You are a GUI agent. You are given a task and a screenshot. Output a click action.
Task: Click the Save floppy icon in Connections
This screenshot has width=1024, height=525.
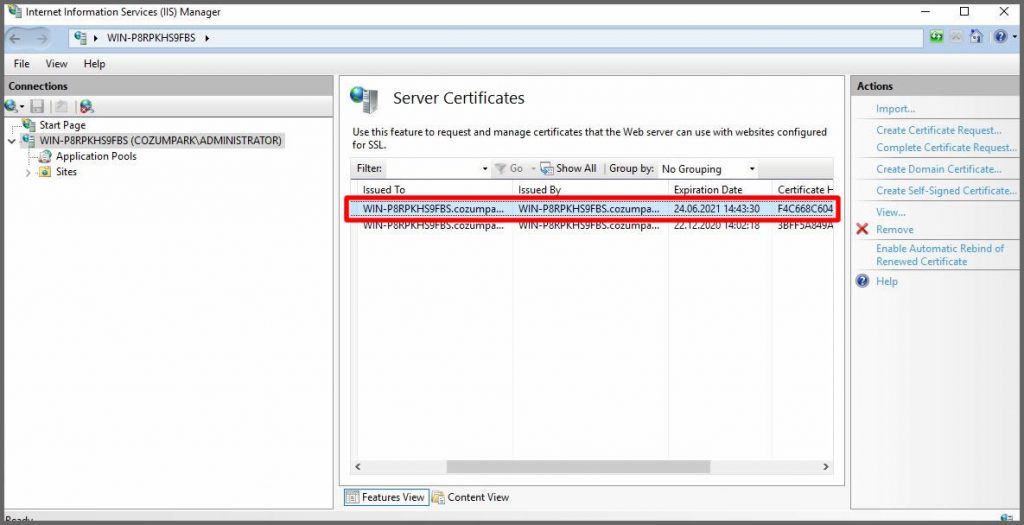37,106
